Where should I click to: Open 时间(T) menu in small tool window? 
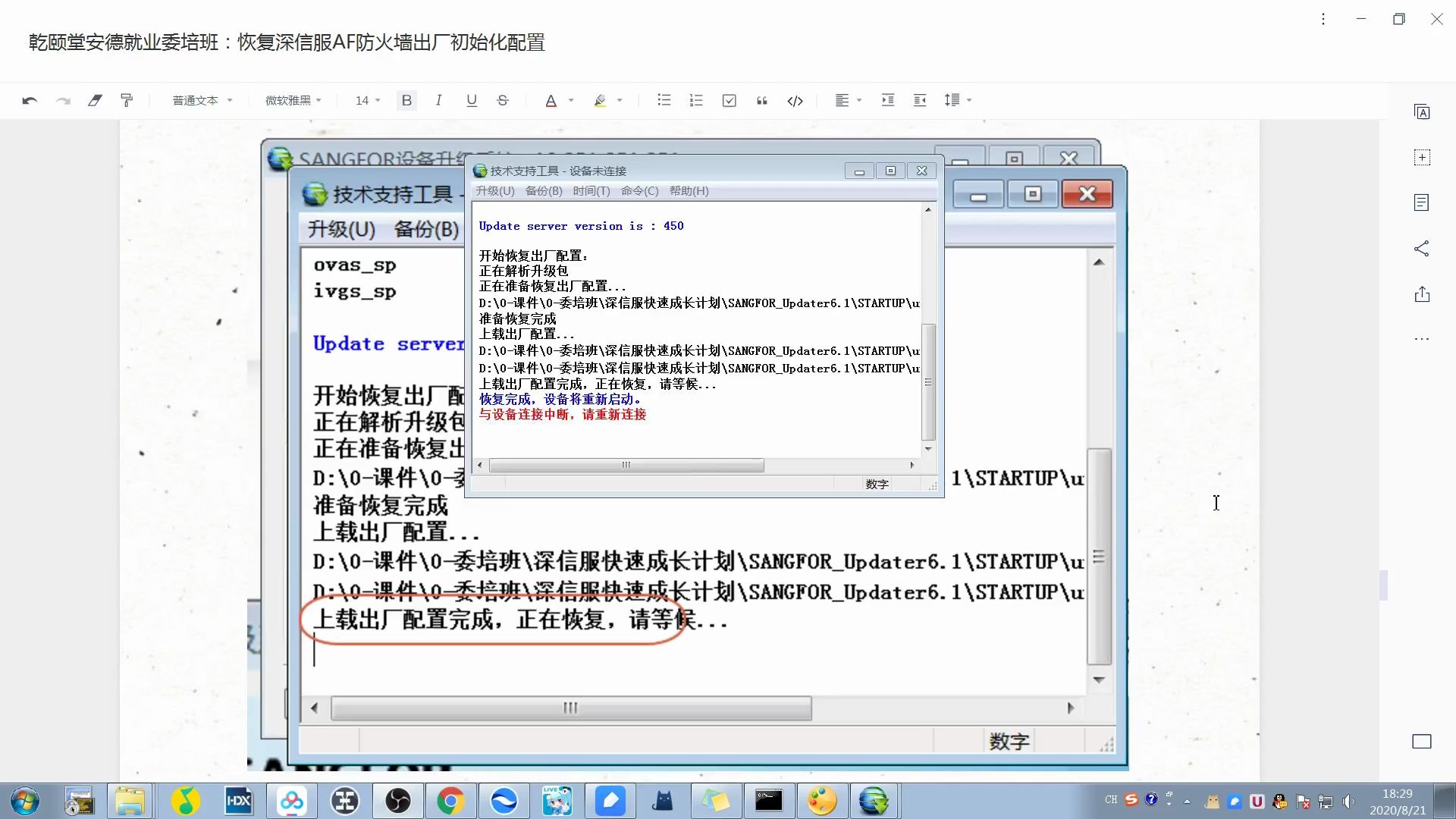click(591, 191)
